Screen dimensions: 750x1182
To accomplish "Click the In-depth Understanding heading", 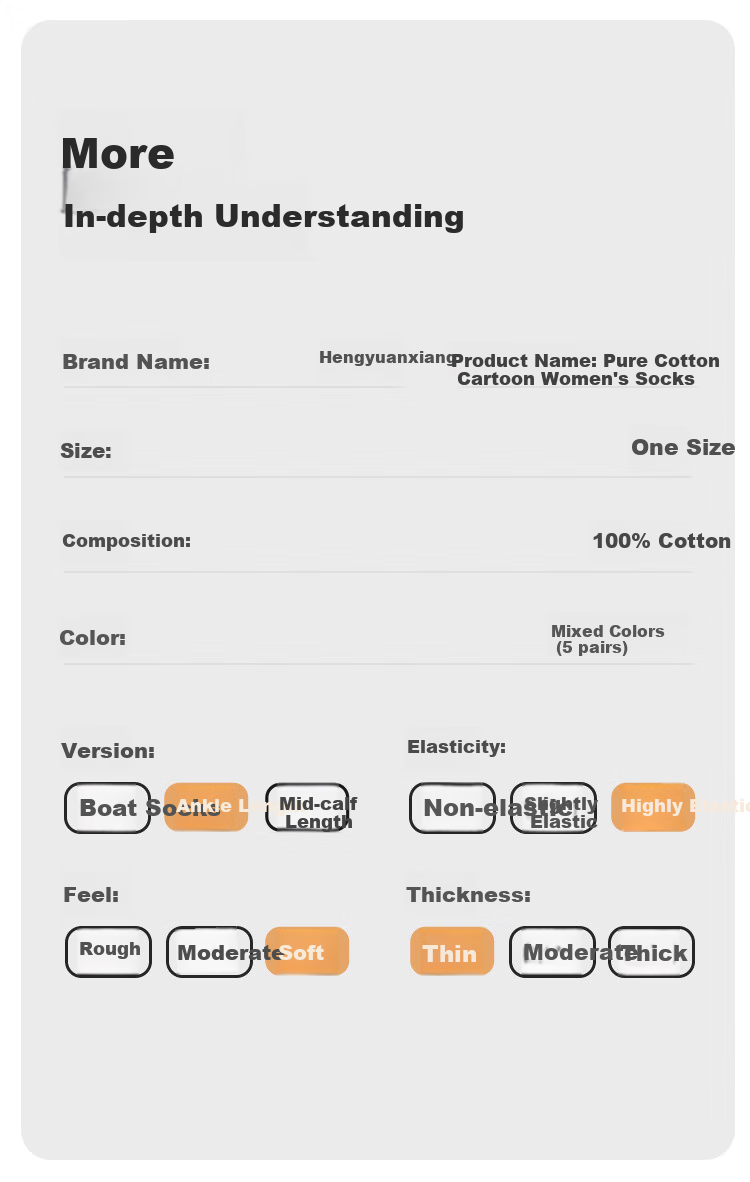I will (264, 216).
